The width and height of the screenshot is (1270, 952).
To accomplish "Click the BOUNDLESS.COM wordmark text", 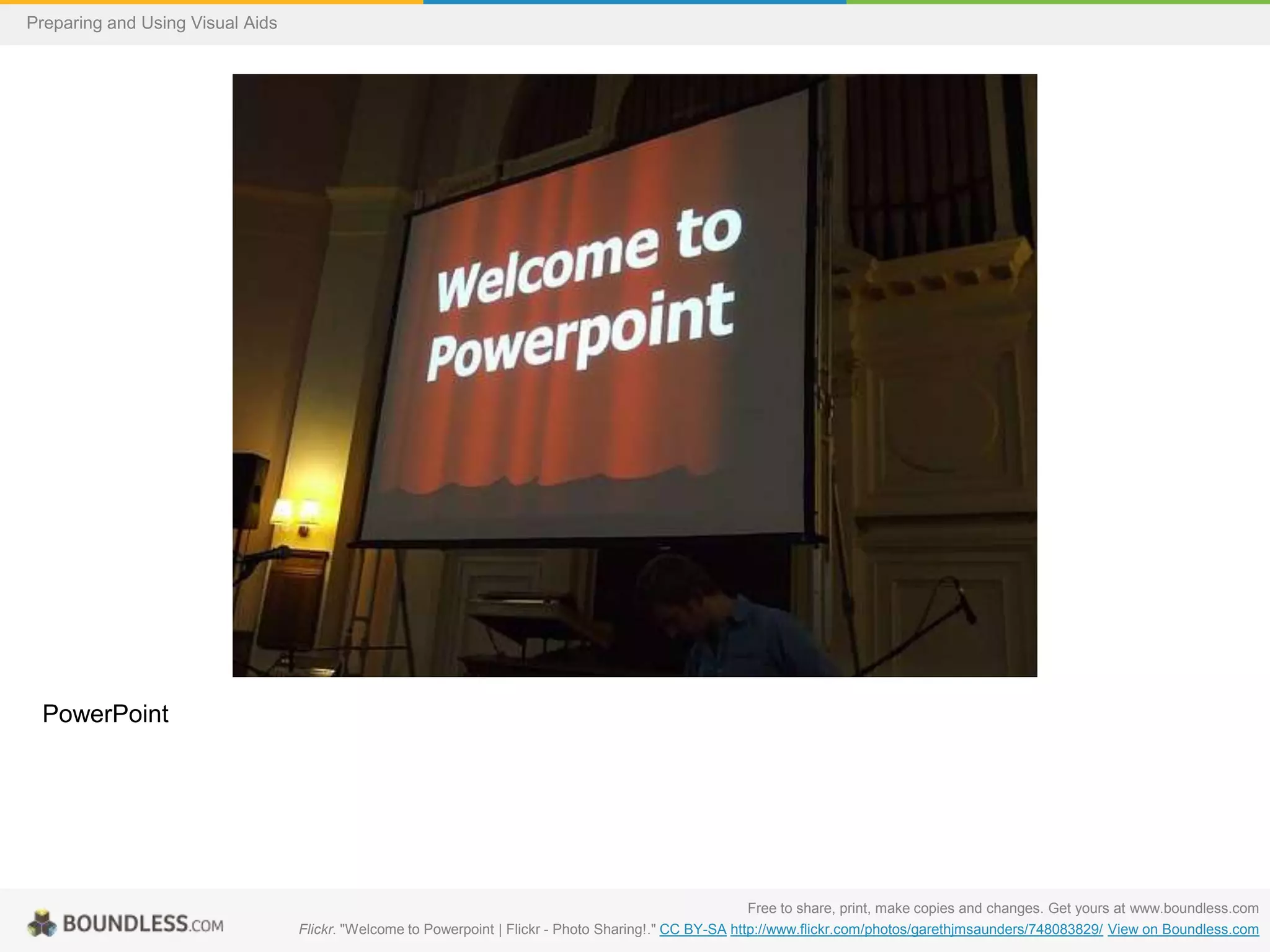I will (143, 923).
